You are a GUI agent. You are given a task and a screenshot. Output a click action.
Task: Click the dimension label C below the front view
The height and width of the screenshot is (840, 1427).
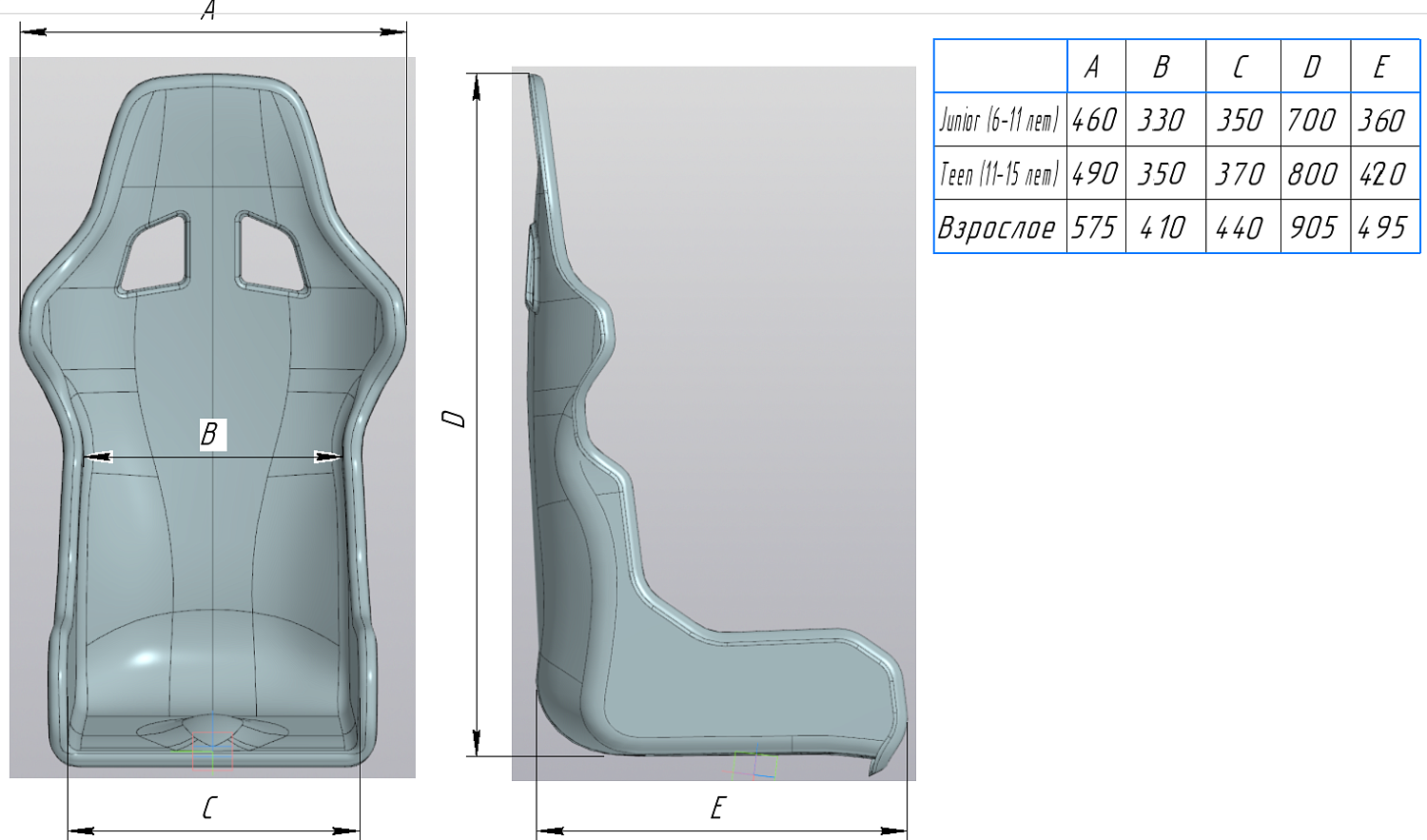pyautogui.click(x=209, y=809)
